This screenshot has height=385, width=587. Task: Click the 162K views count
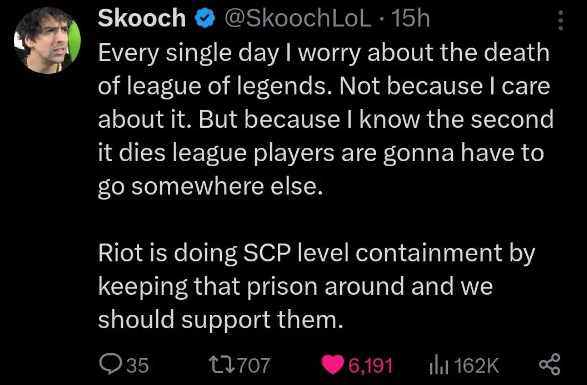pos(476,365)
